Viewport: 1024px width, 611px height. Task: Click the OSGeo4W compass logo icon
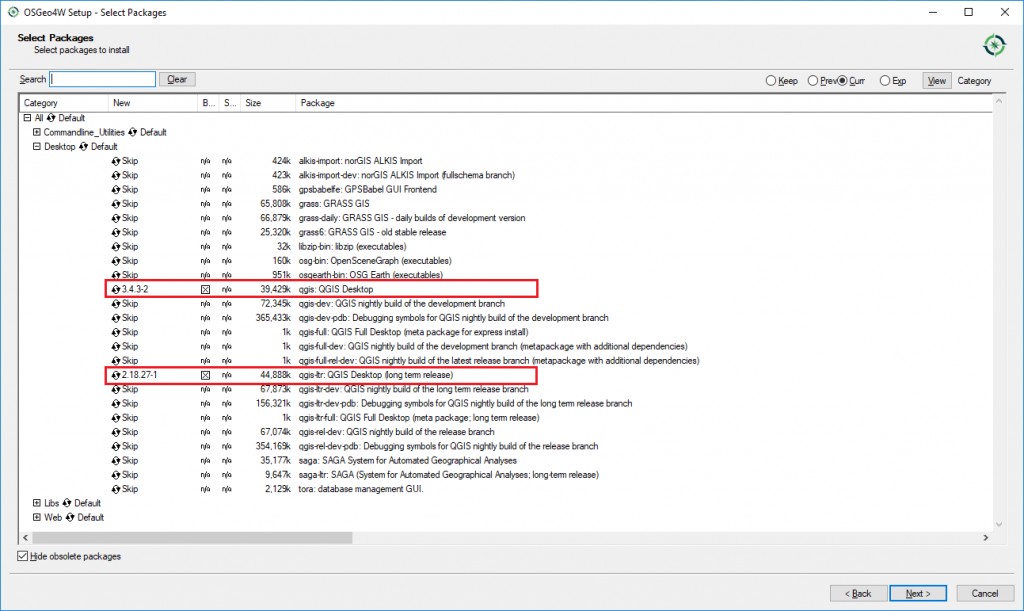(994, 45)
